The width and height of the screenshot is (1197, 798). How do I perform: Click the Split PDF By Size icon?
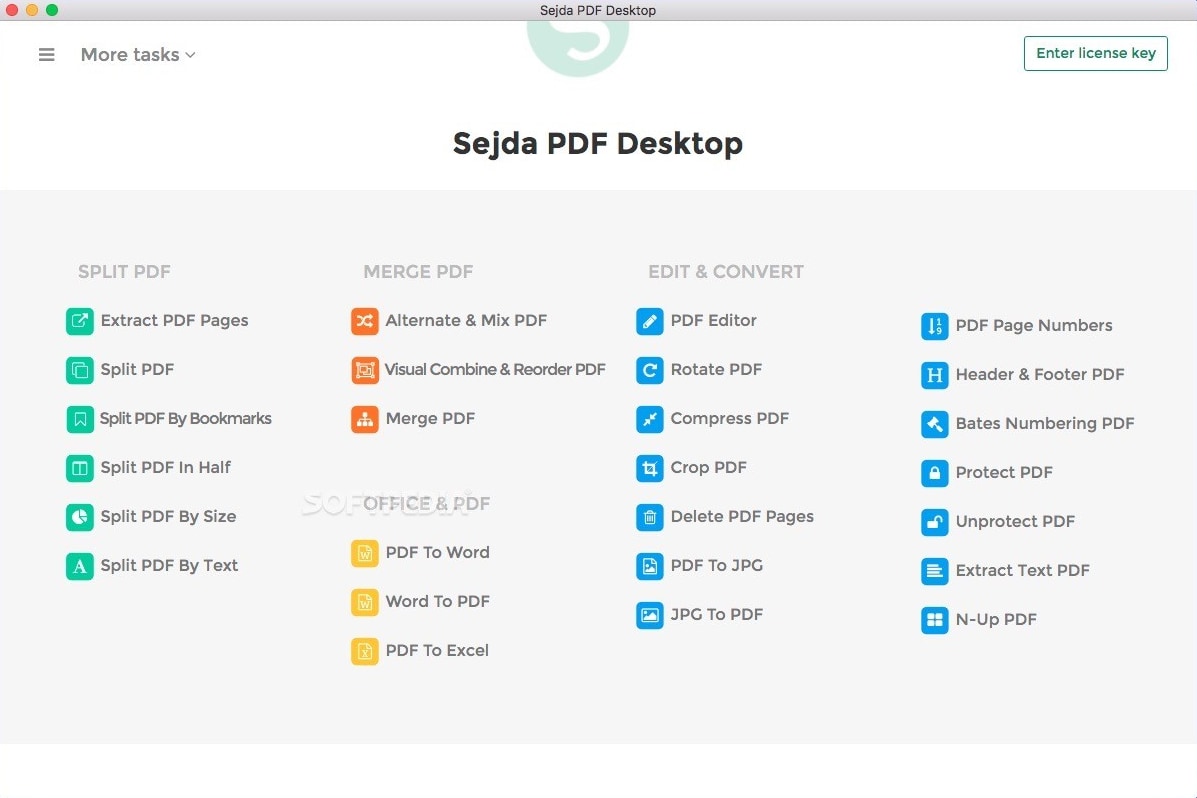(x=79, y=517)
